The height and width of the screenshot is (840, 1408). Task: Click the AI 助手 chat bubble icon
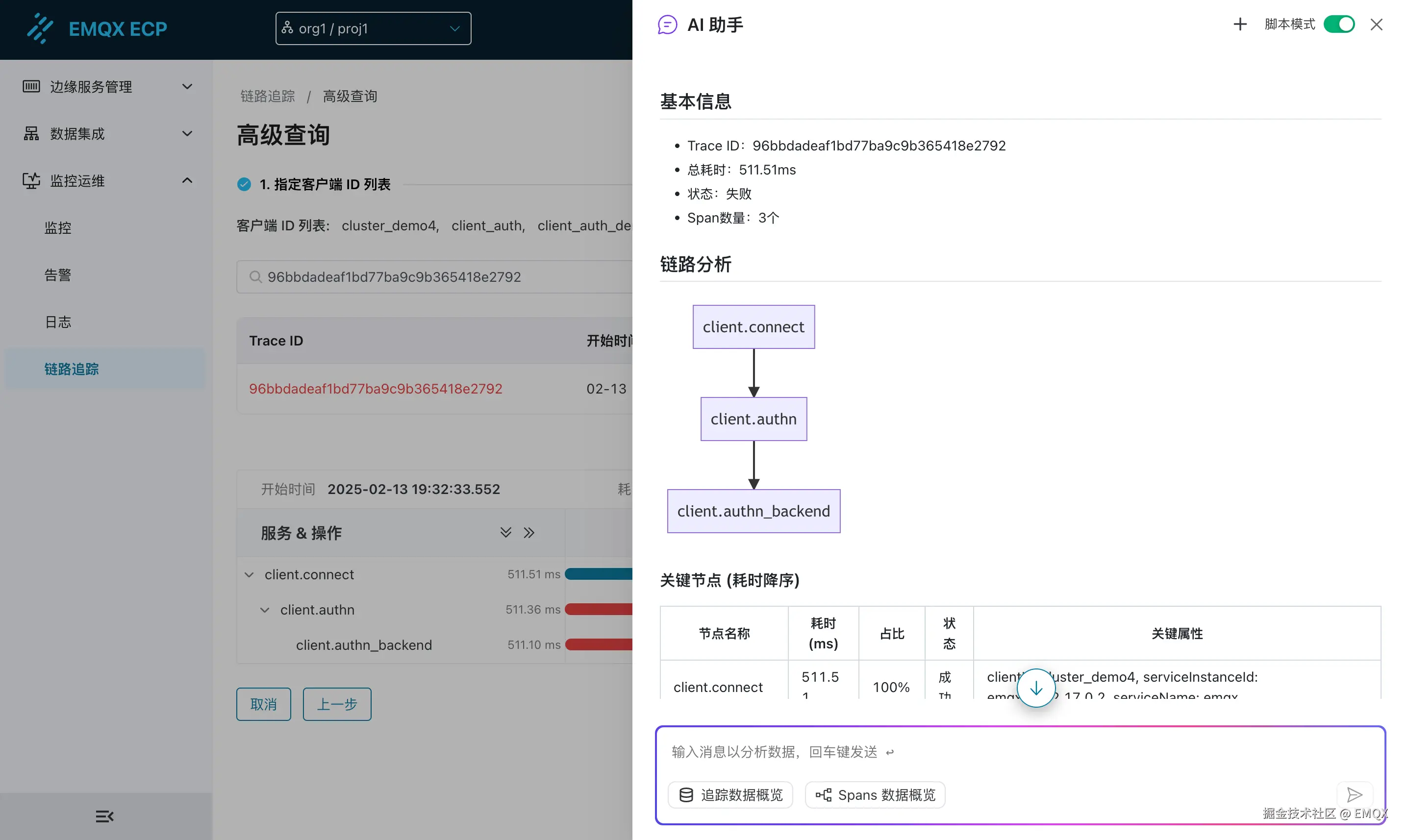(668, 25)
